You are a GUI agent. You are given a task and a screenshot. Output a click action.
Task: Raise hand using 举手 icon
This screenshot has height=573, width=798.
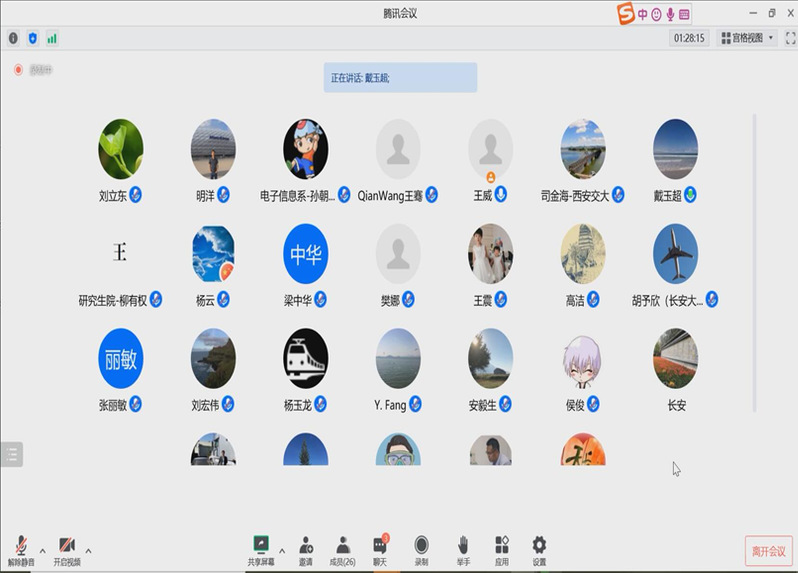click(463, 547)
